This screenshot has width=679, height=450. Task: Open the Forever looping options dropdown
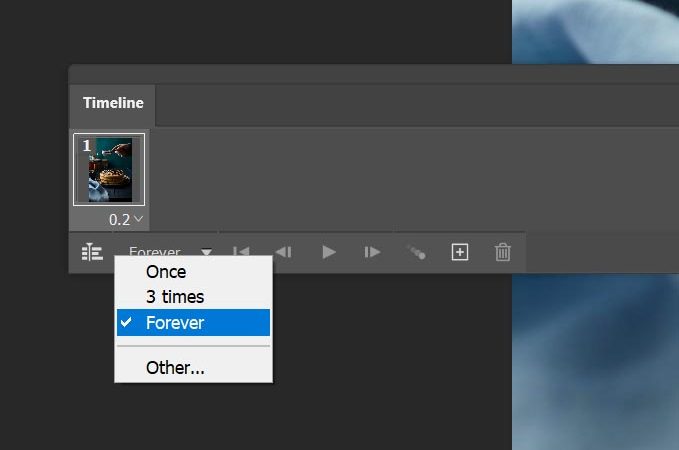coord(170,251)
